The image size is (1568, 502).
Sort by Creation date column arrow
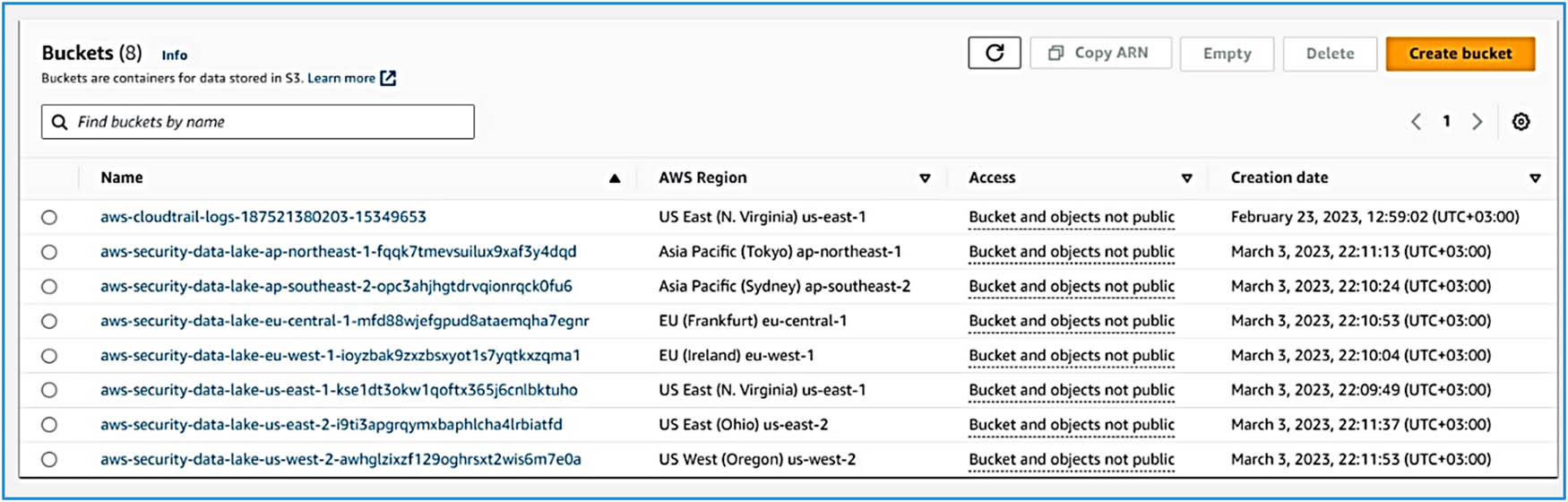(x=1535, y=178)
